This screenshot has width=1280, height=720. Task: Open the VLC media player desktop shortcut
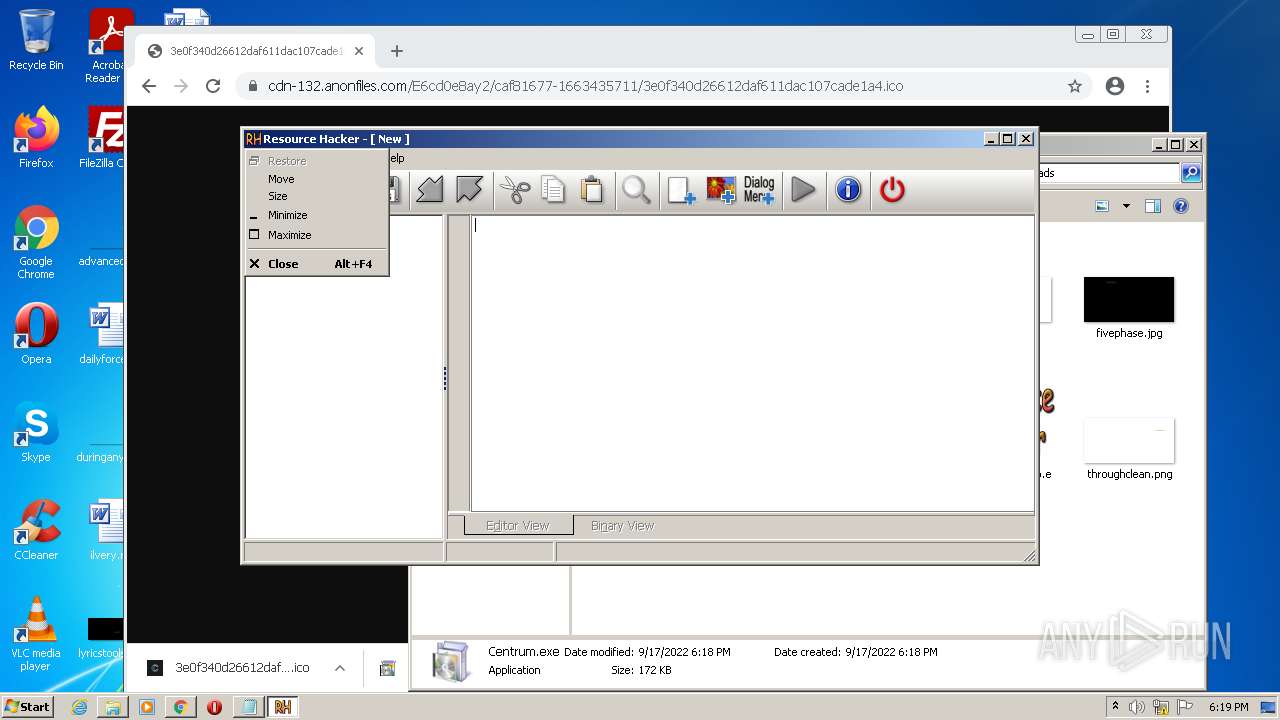coord(36,634)
